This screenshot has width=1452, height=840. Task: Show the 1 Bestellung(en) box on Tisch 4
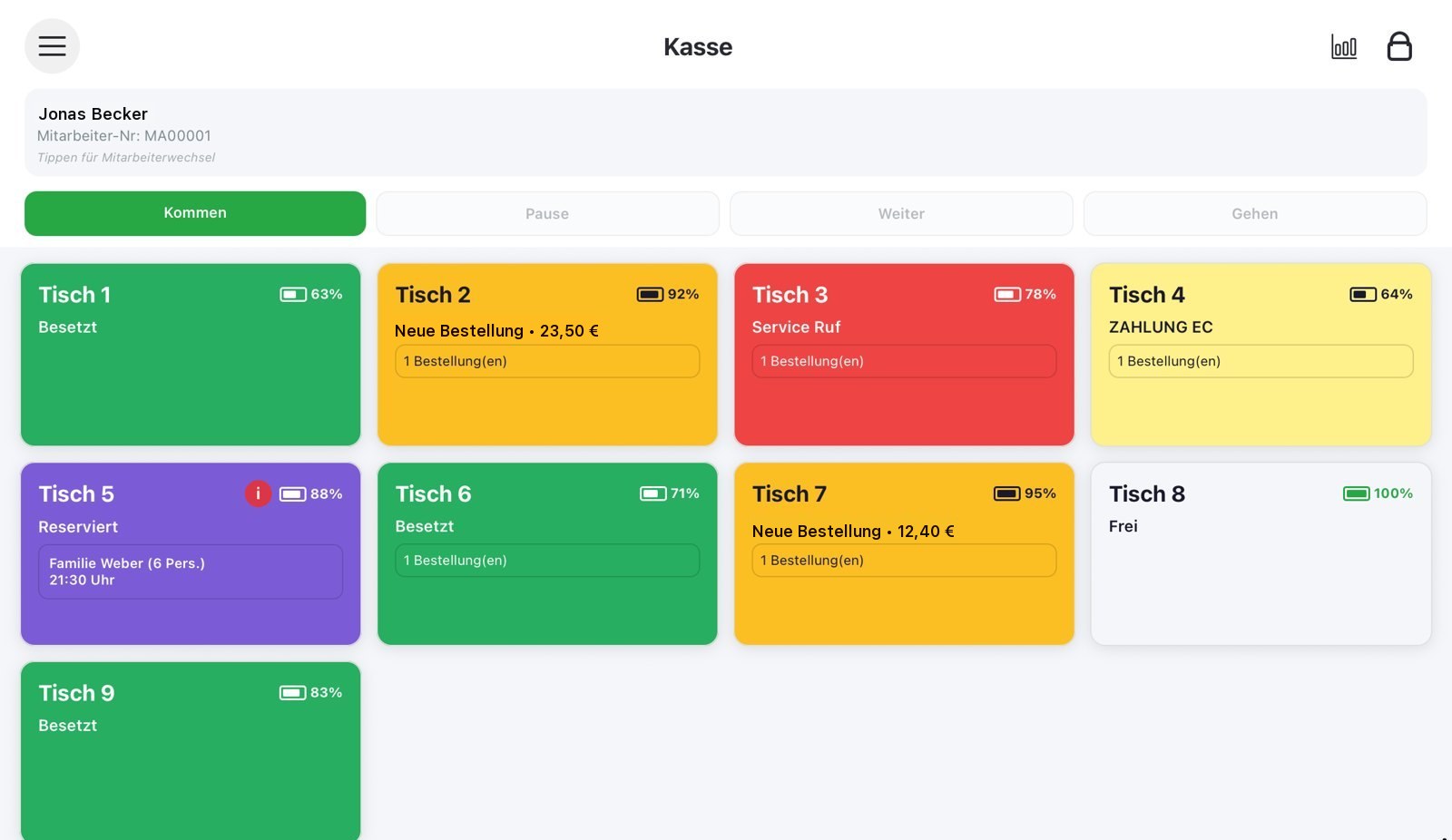point(1261,361)
